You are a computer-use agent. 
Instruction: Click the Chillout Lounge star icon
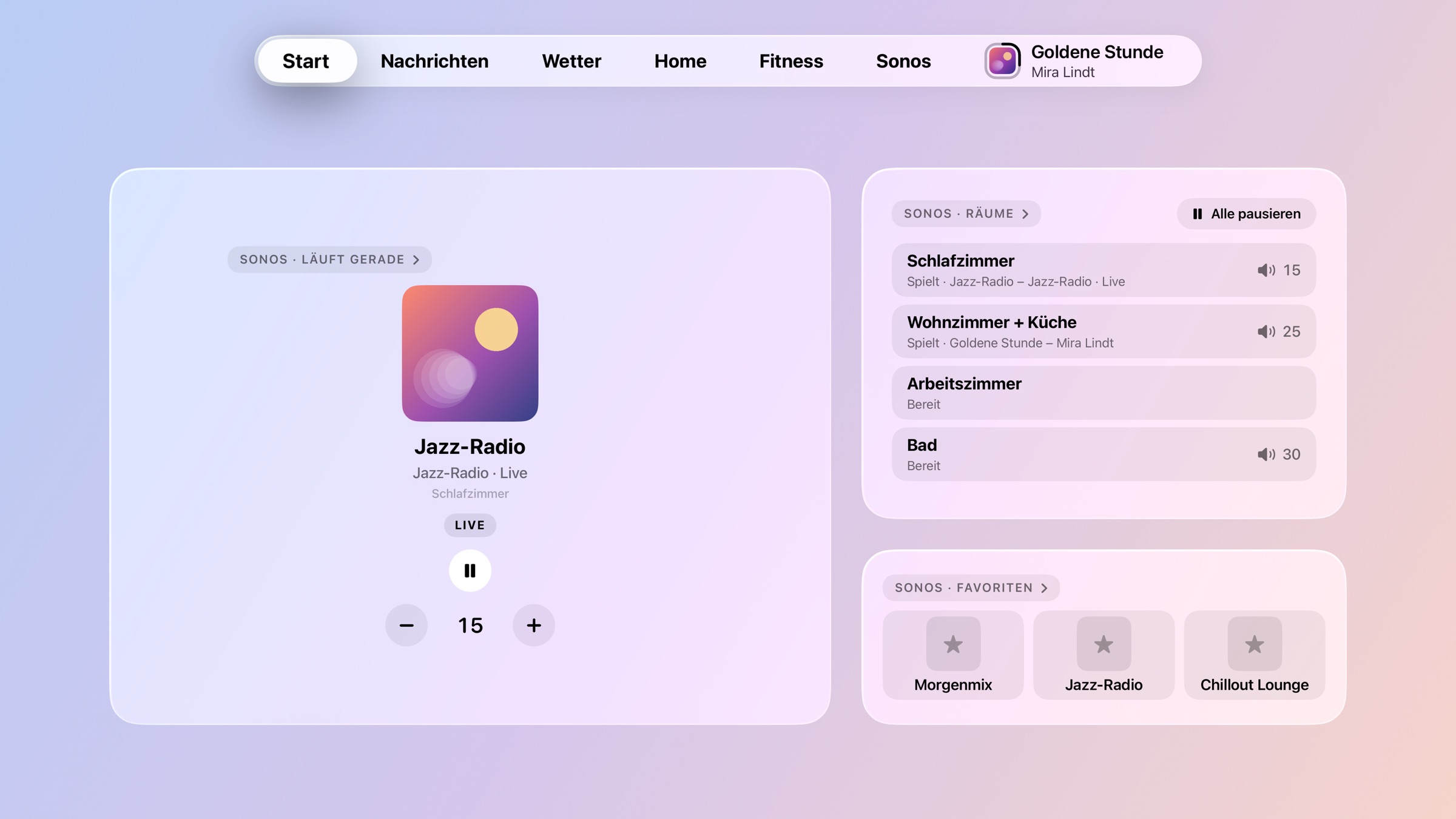point(1254,644)
